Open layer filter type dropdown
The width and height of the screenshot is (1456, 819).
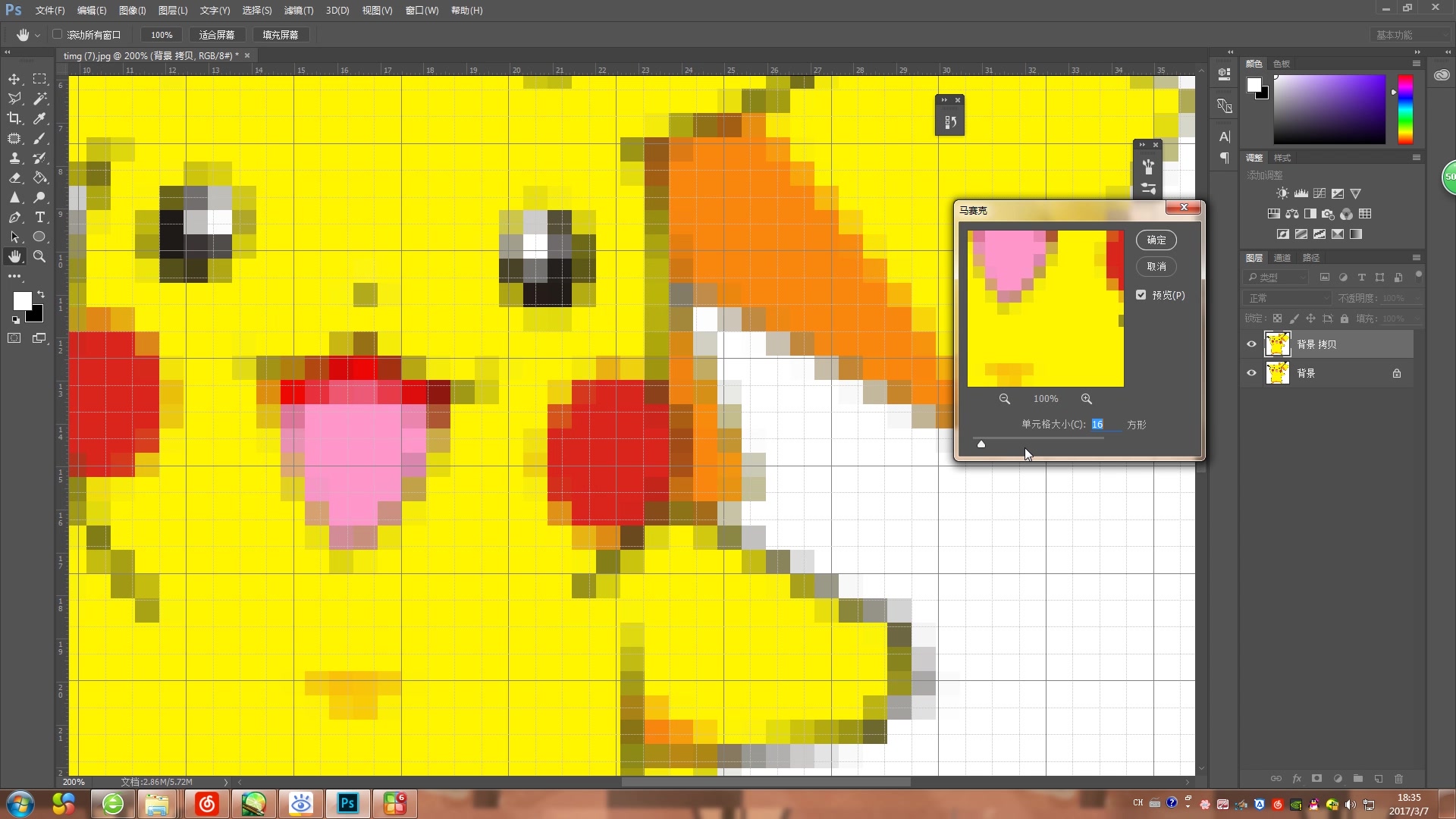click(1276, 278)
